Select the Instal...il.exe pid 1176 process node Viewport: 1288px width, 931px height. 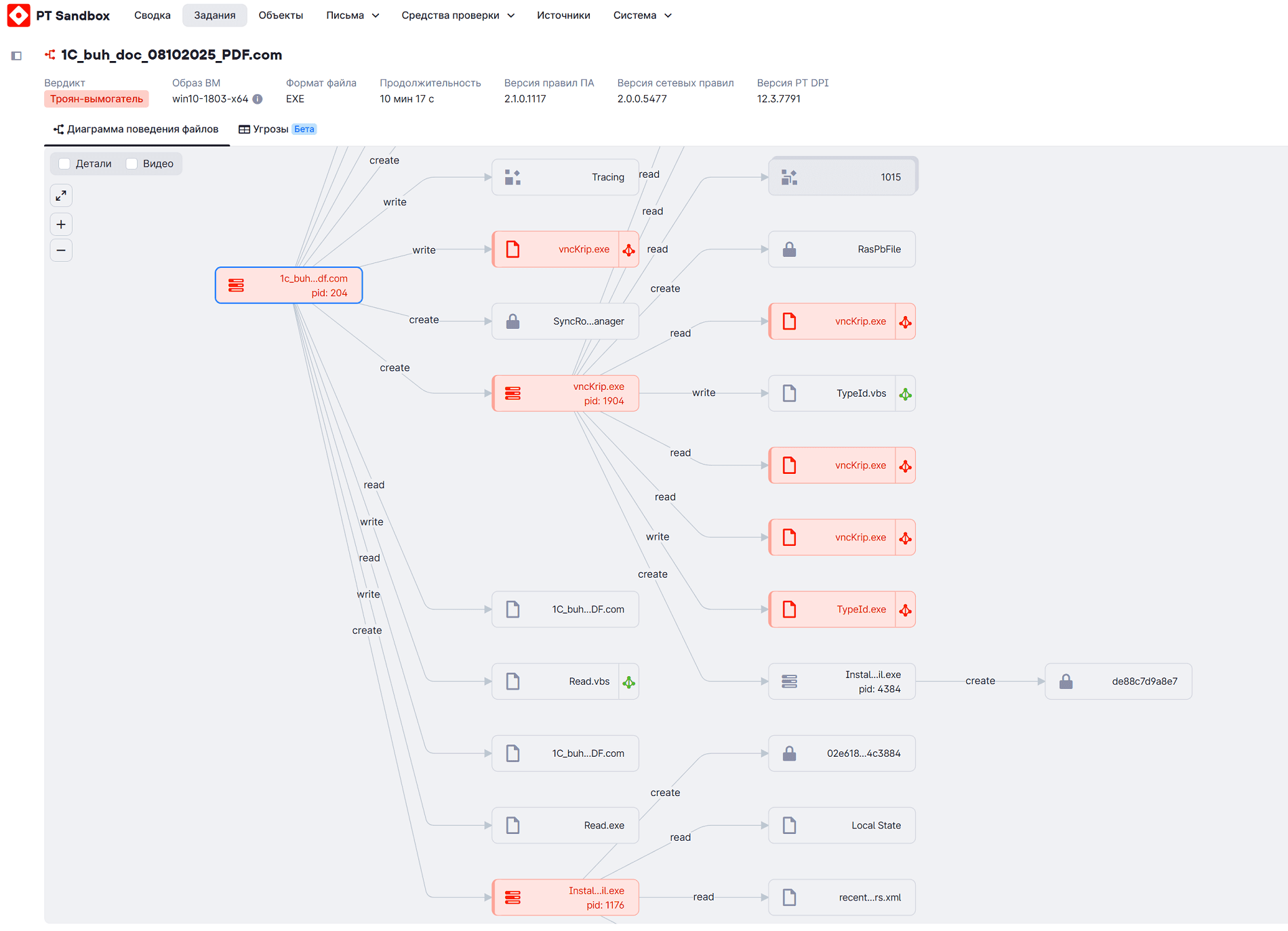coord(565,898)
